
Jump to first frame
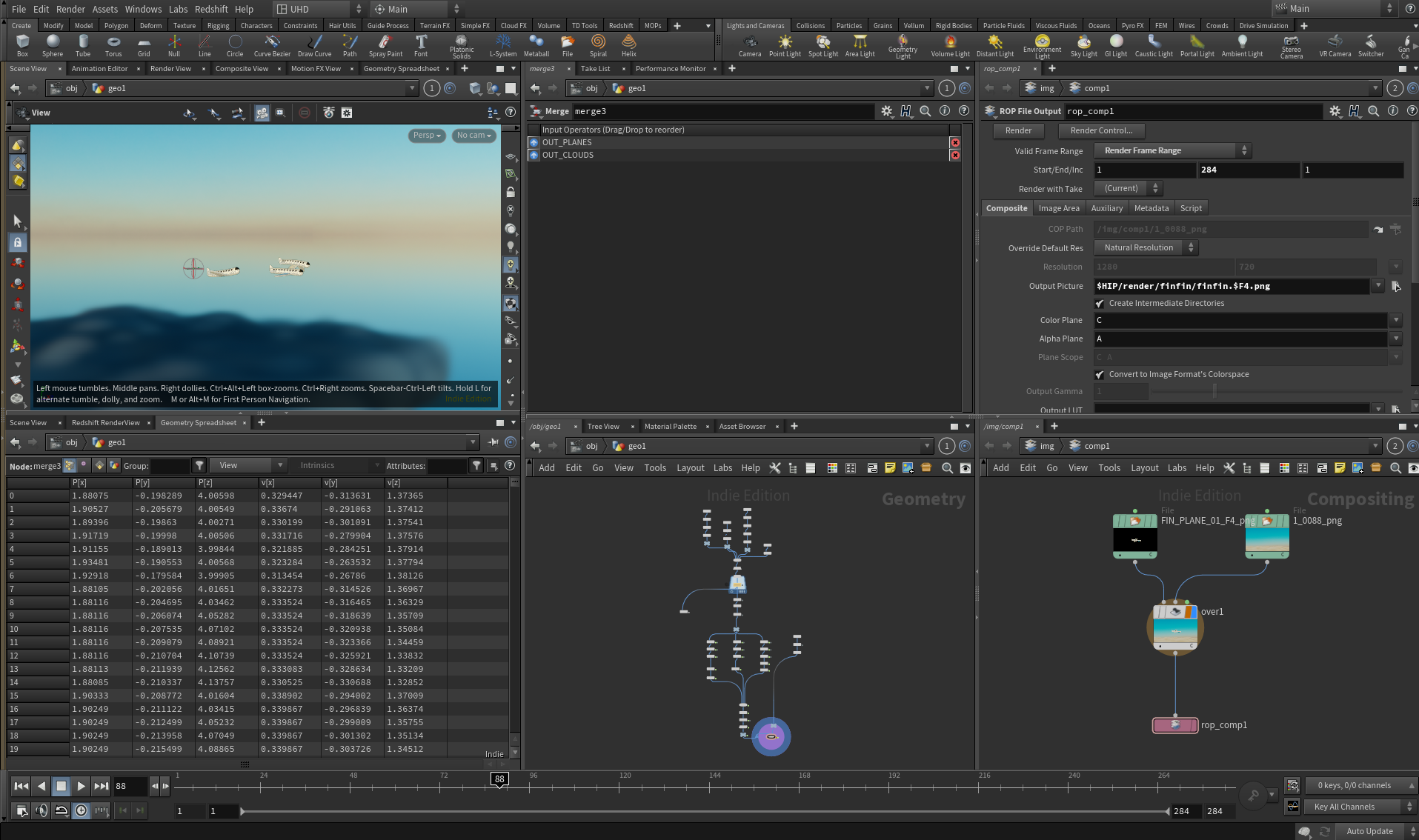coord(21,786)
